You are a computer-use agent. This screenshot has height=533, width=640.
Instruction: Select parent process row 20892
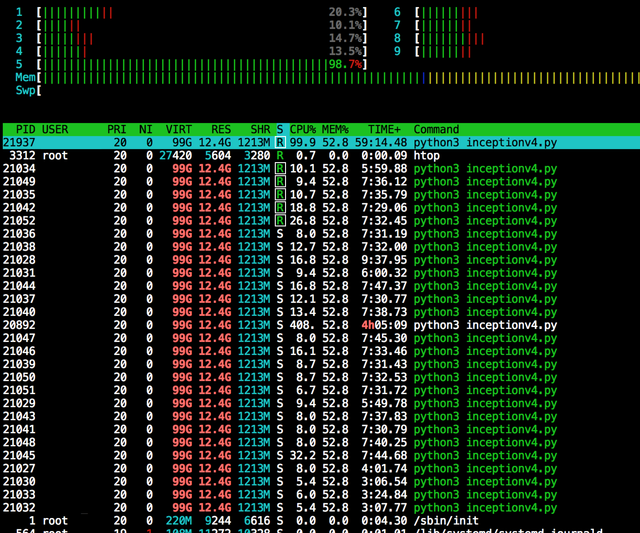click(x=320, y=325)
